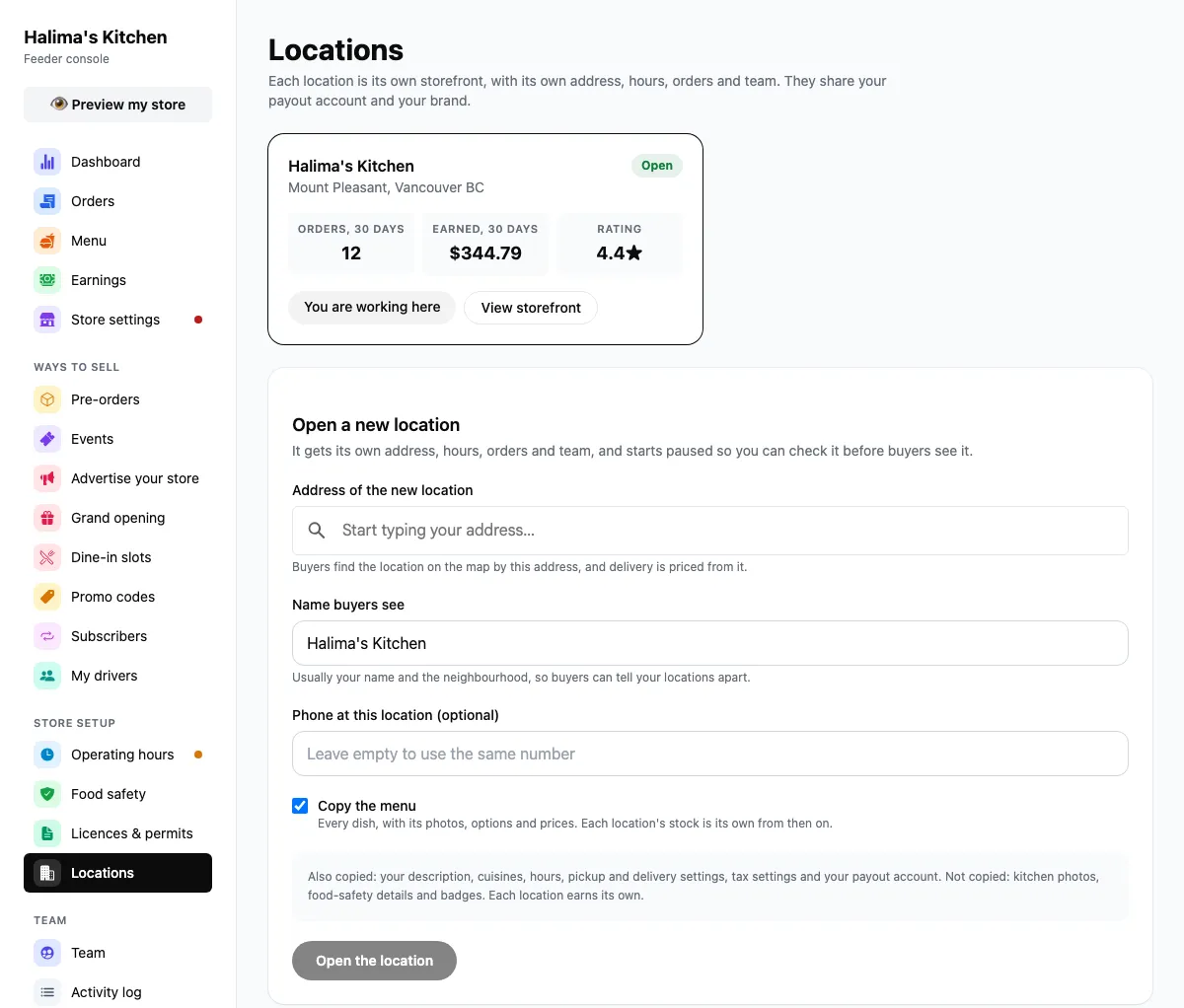
Task: Click the Operating hours clock icon
Action: click(x=47, y=755)
